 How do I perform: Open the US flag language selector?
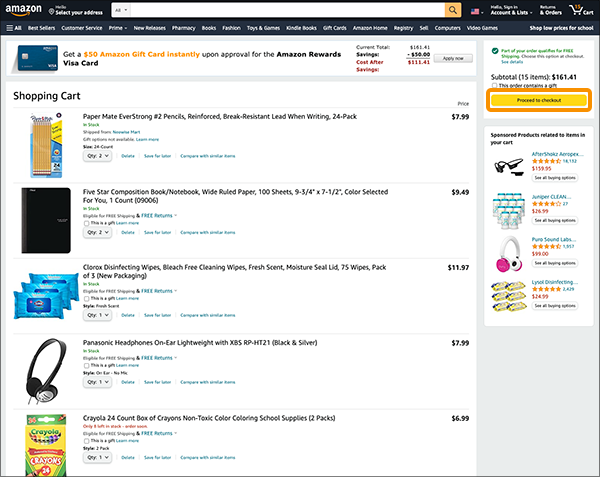pyautogui.click(x=476, y=11)
